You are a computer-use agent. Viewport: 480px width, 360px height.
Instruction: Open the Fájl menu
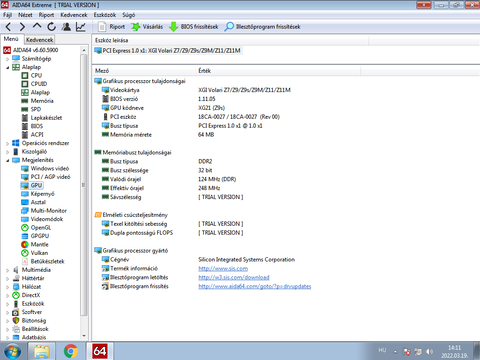7,15
